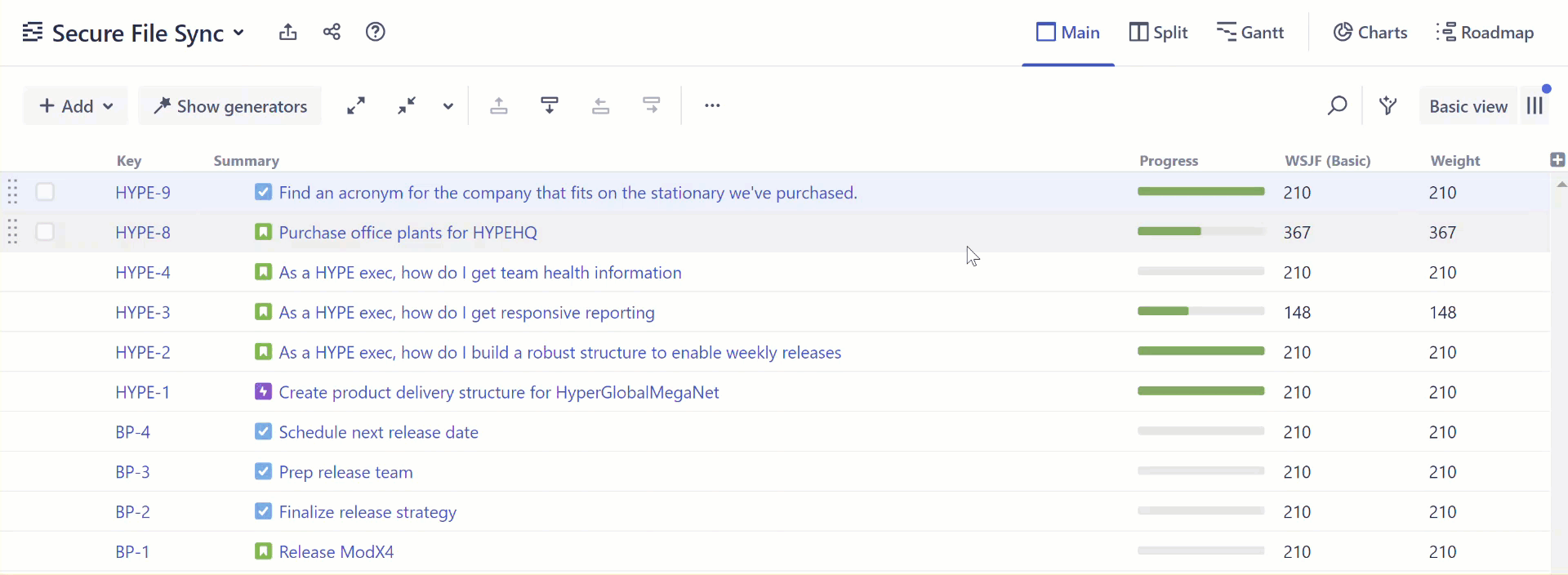The height and width of the screenshot is (575, 1568).
Task: Open the help question mark icon
Action: (375, 33)
